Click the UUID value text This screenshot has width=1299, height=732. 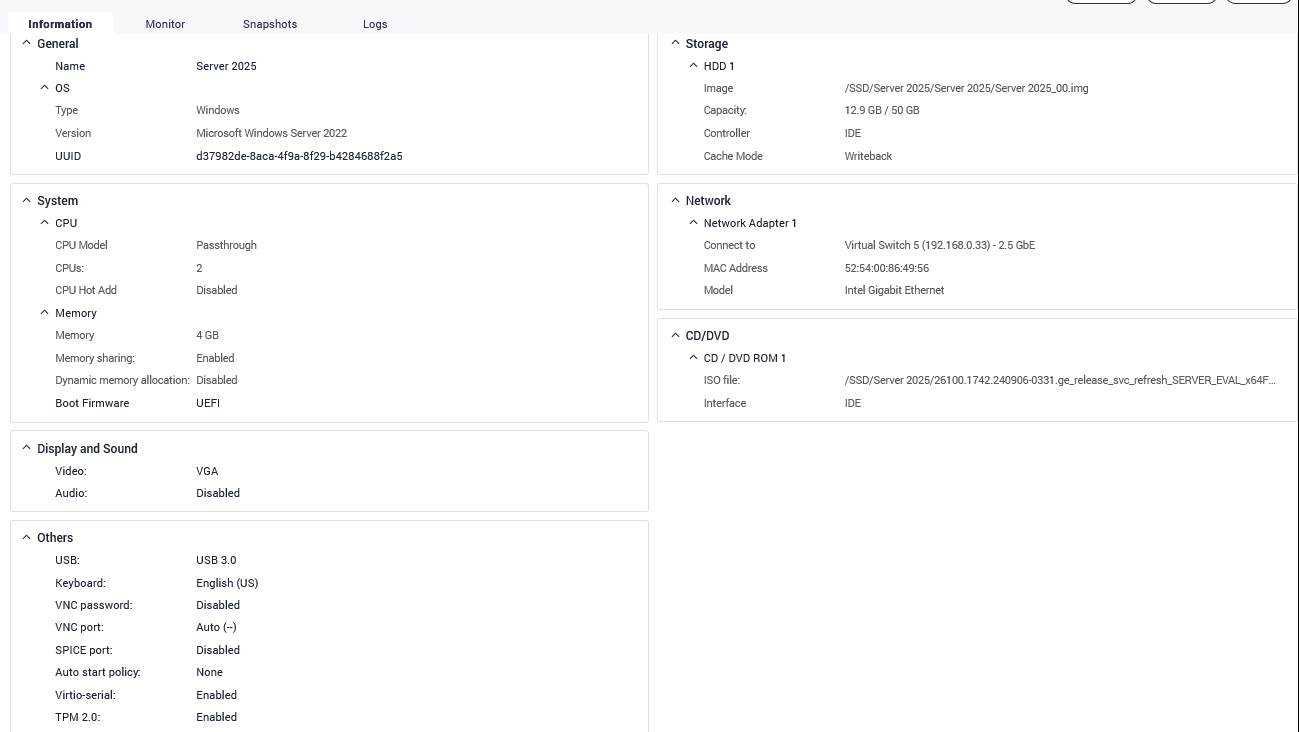(299, 156)
